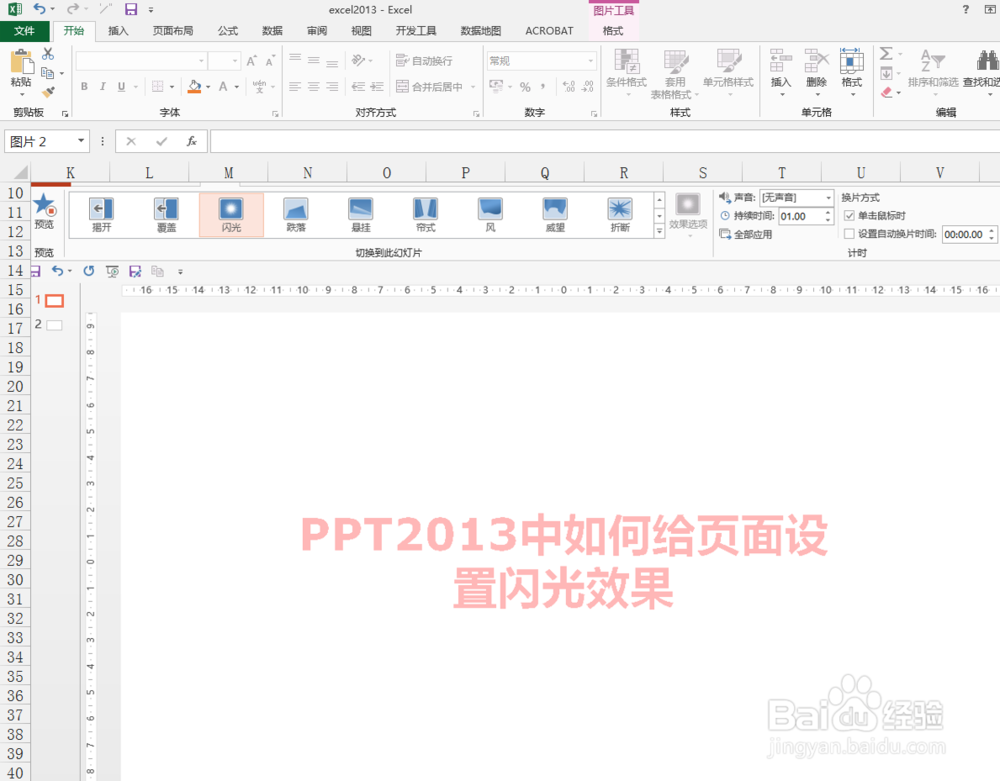The width and height of the screenshot is (1000, 781).
Task: Toggle Underline formatting
Action: pyautogui.click(x=121, y=86)
